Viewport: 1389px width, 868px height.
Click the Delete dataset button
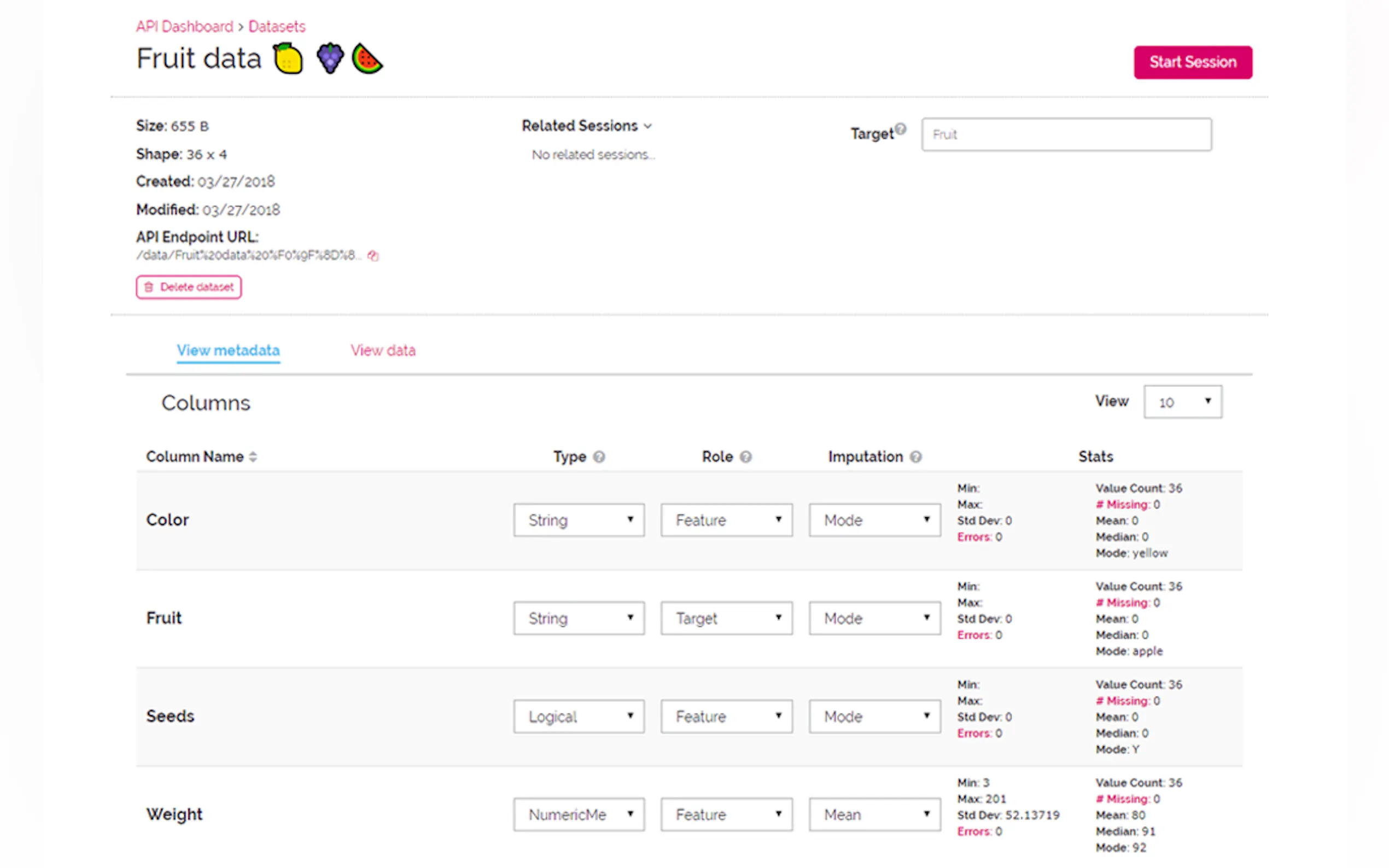point(189,287)
